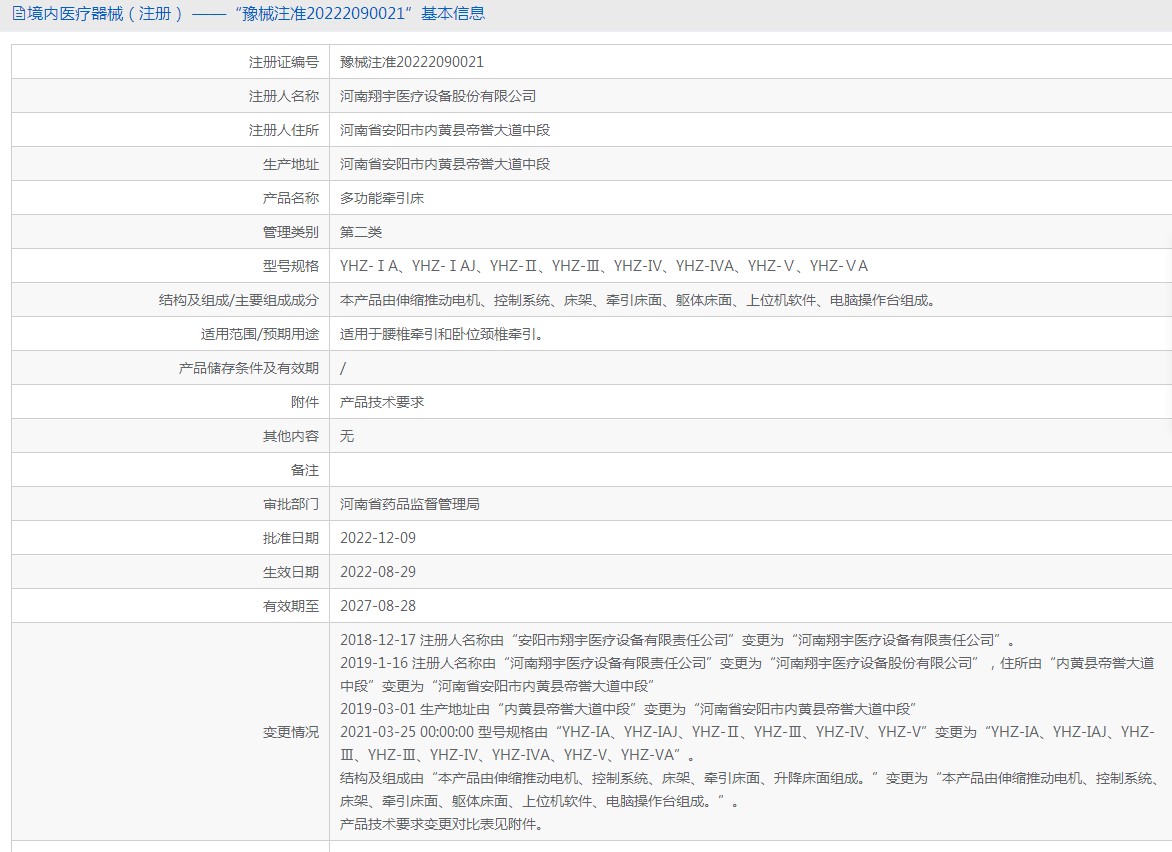Click the approval date 2022-12-09
The height and width of the screenshot is (852, 1172).
(x=378, y=538)
